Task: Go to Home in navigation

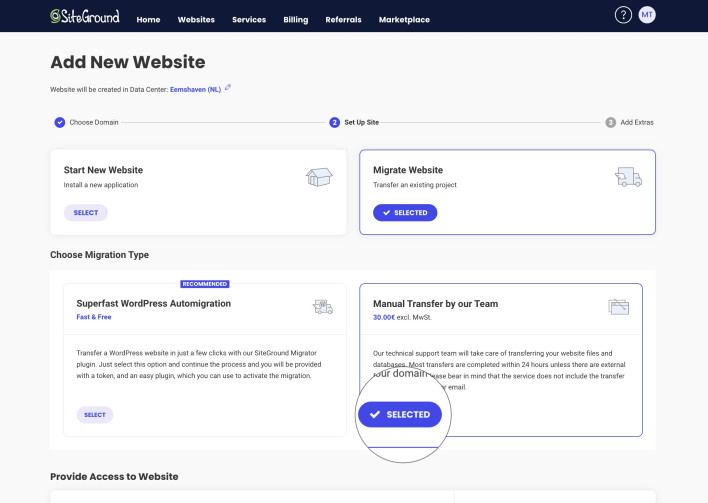Action: (x=148, y=20)
